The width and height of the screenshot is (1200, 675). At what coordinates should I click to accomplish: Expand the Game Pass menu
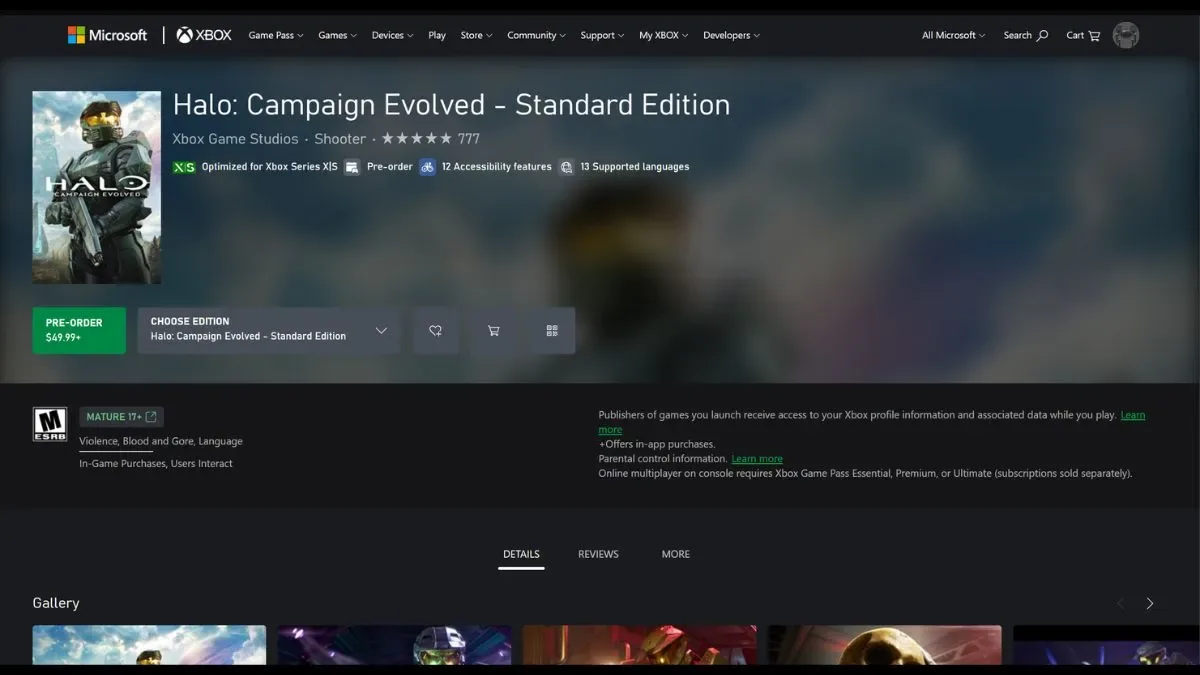click(x=276, y=35)
